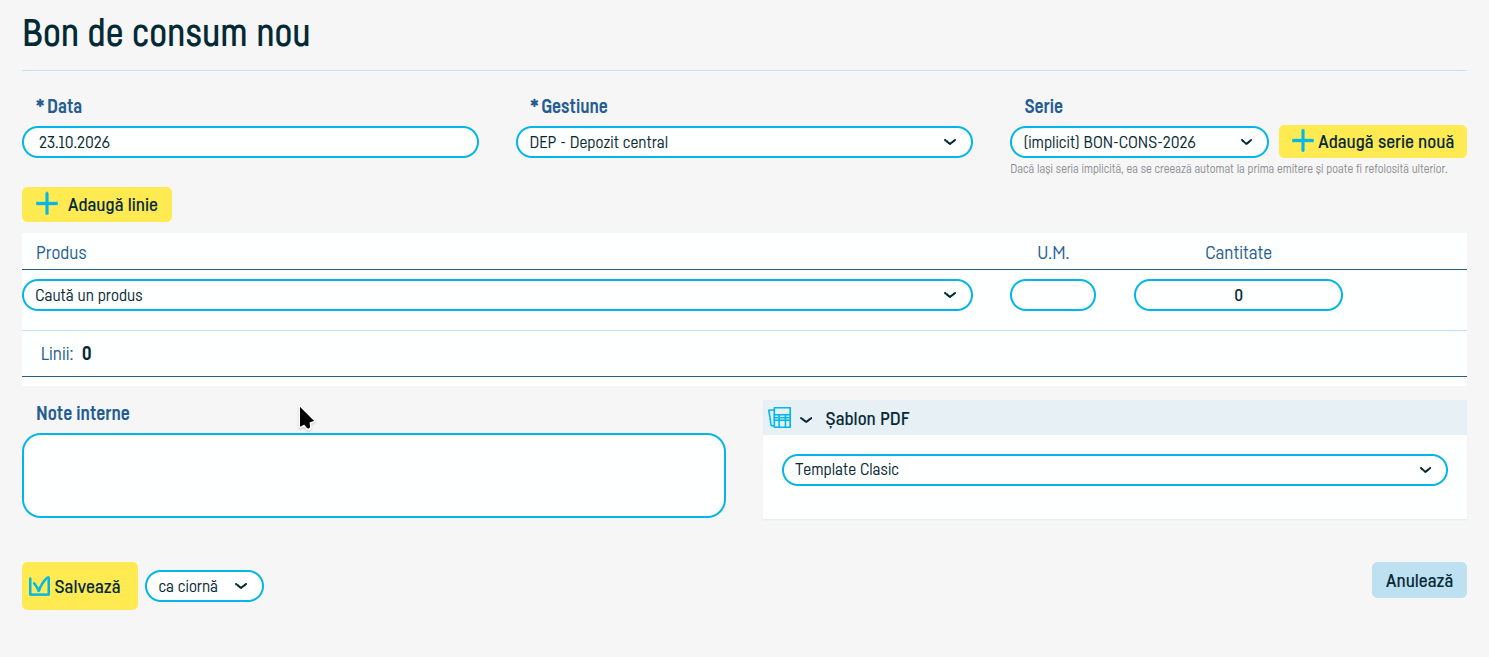
Task: Click the Data field showing 23.10.2026
Action: tap(250, 143)
